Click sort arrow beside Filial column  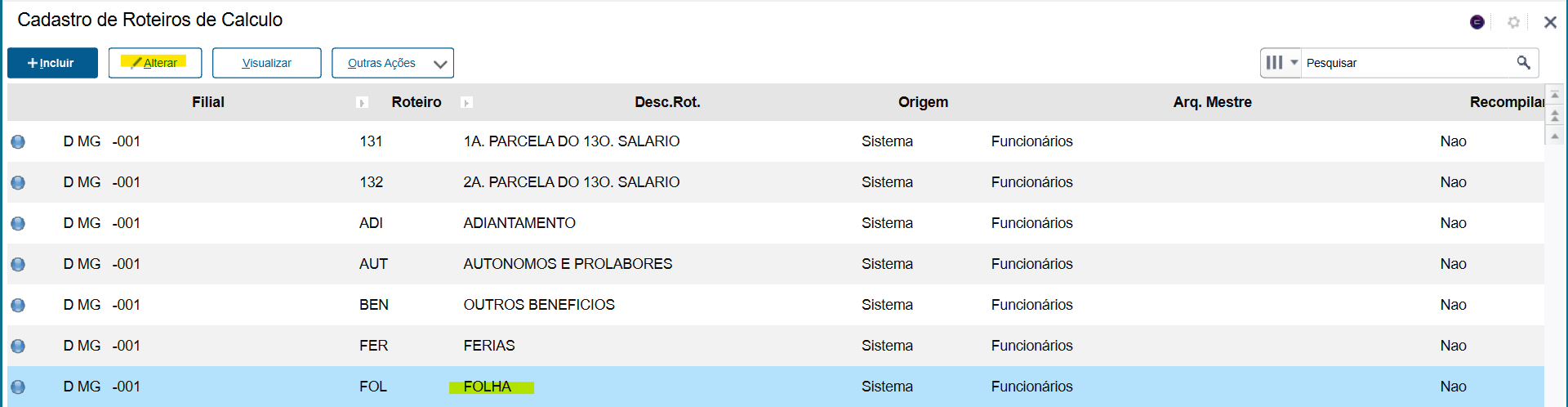click(x=362, y=103)
